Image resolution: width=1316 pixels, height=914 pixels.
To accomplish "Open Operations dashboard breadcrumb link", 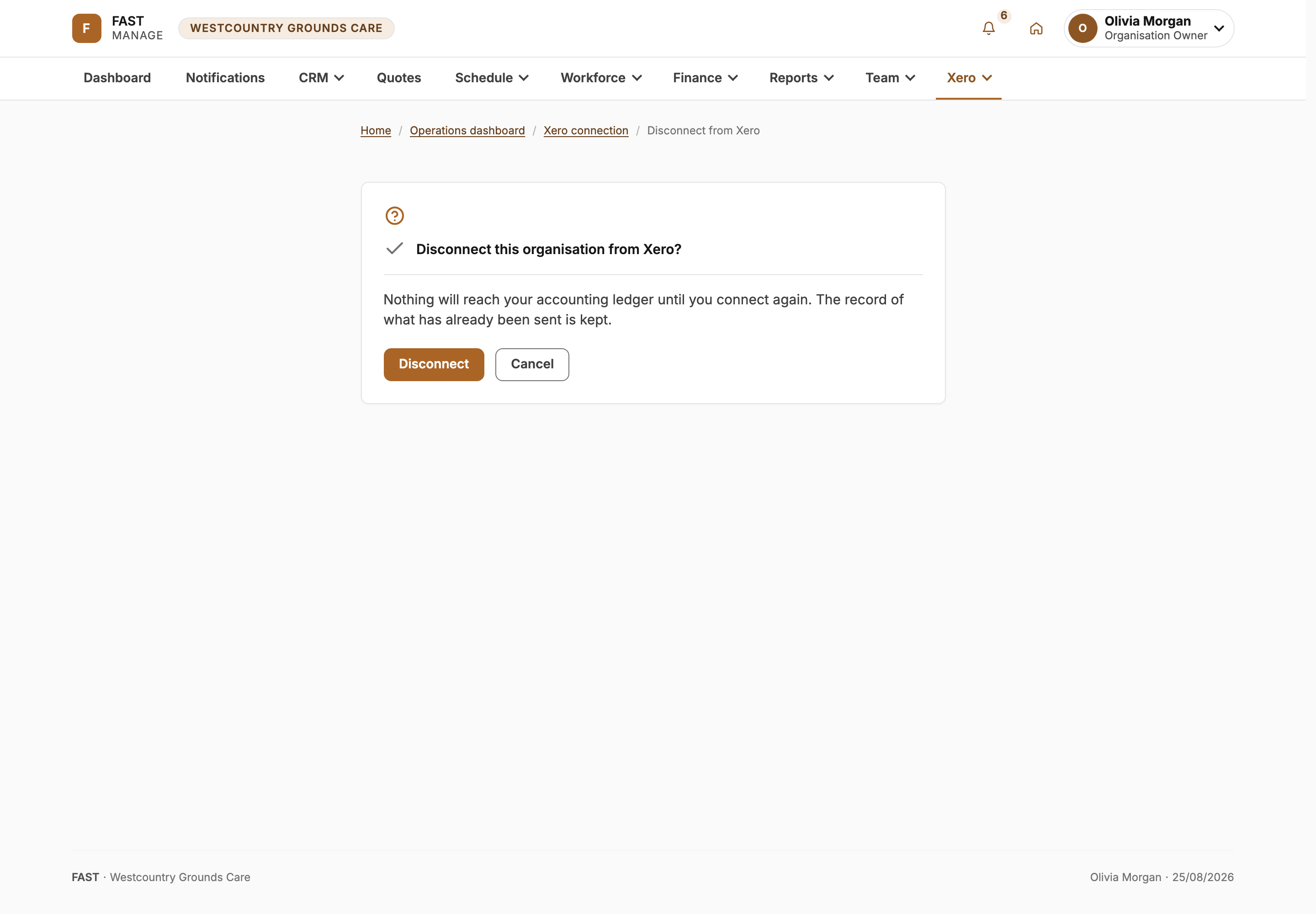I will pos(467,131).
